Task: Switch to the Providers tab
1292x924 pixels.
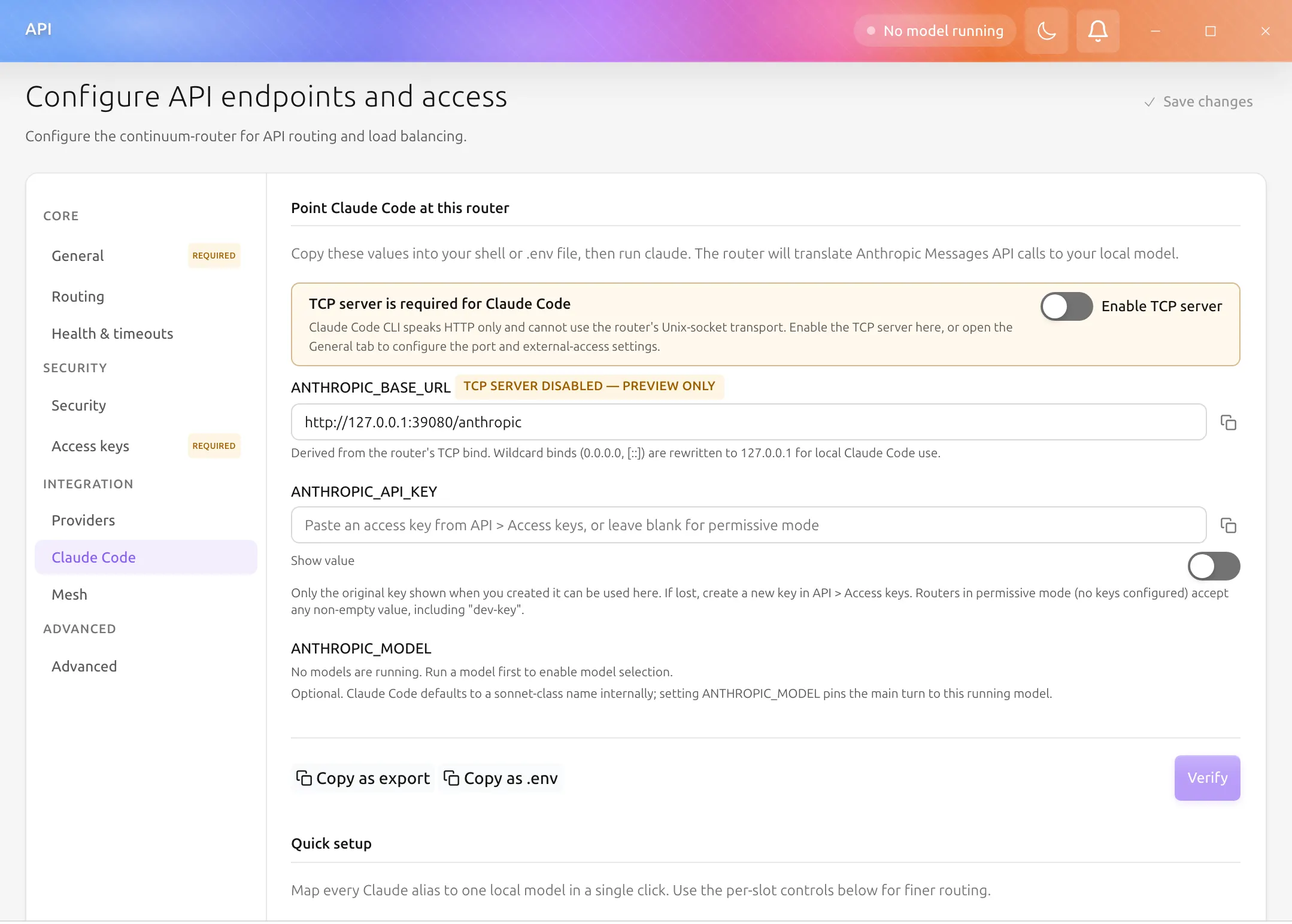Action: 146,521
